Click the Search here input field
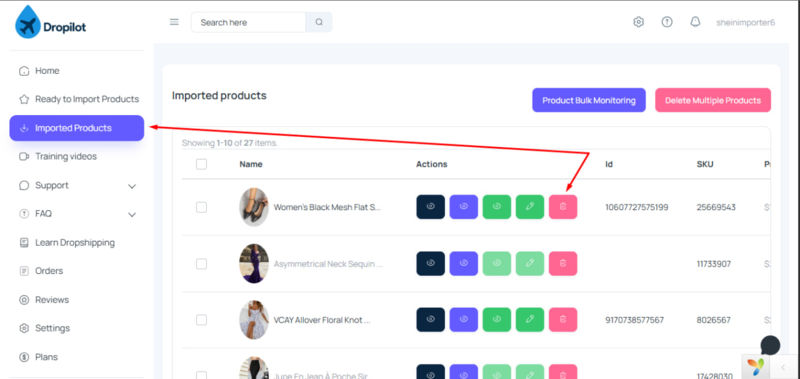The width and height of the screenshot is (800, 379). [248, 22]
